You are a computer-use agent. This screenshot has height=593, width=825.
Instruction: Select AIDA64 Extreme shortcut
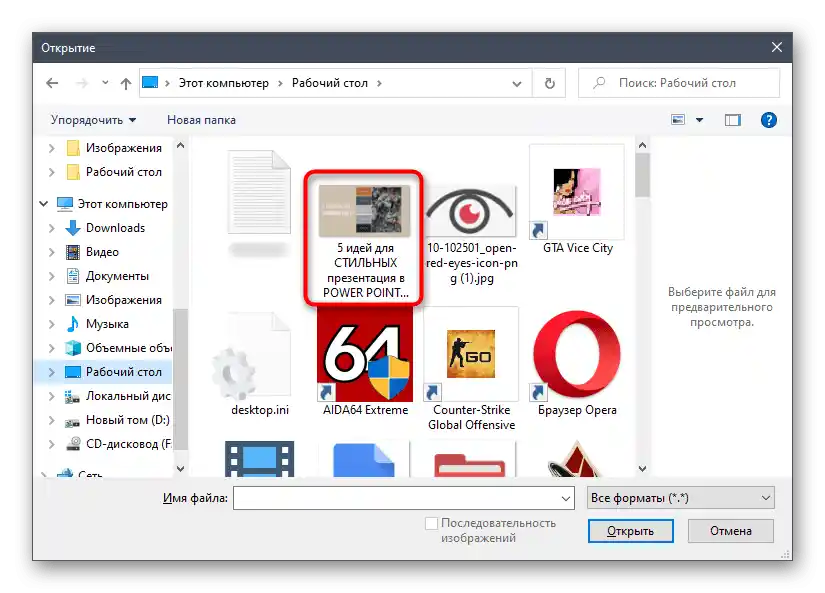[365, 362]
